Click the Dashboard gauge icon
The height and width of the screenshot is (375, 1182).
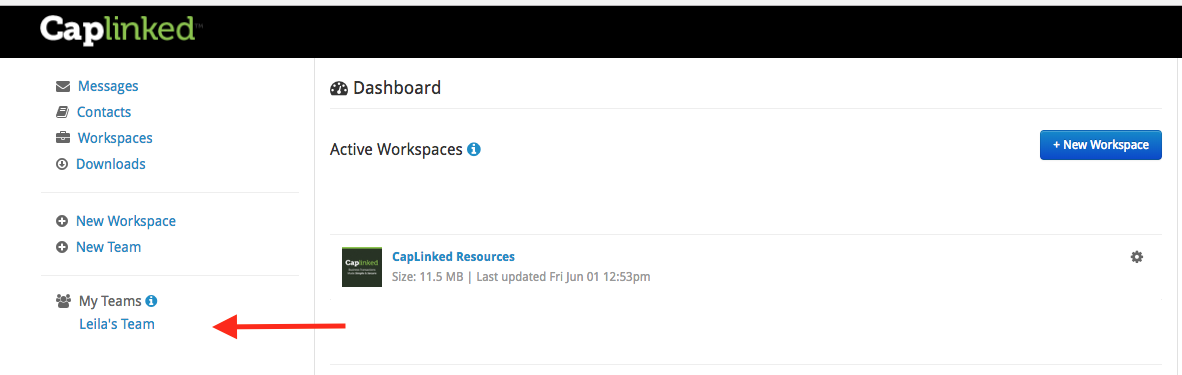click(339, 88)
